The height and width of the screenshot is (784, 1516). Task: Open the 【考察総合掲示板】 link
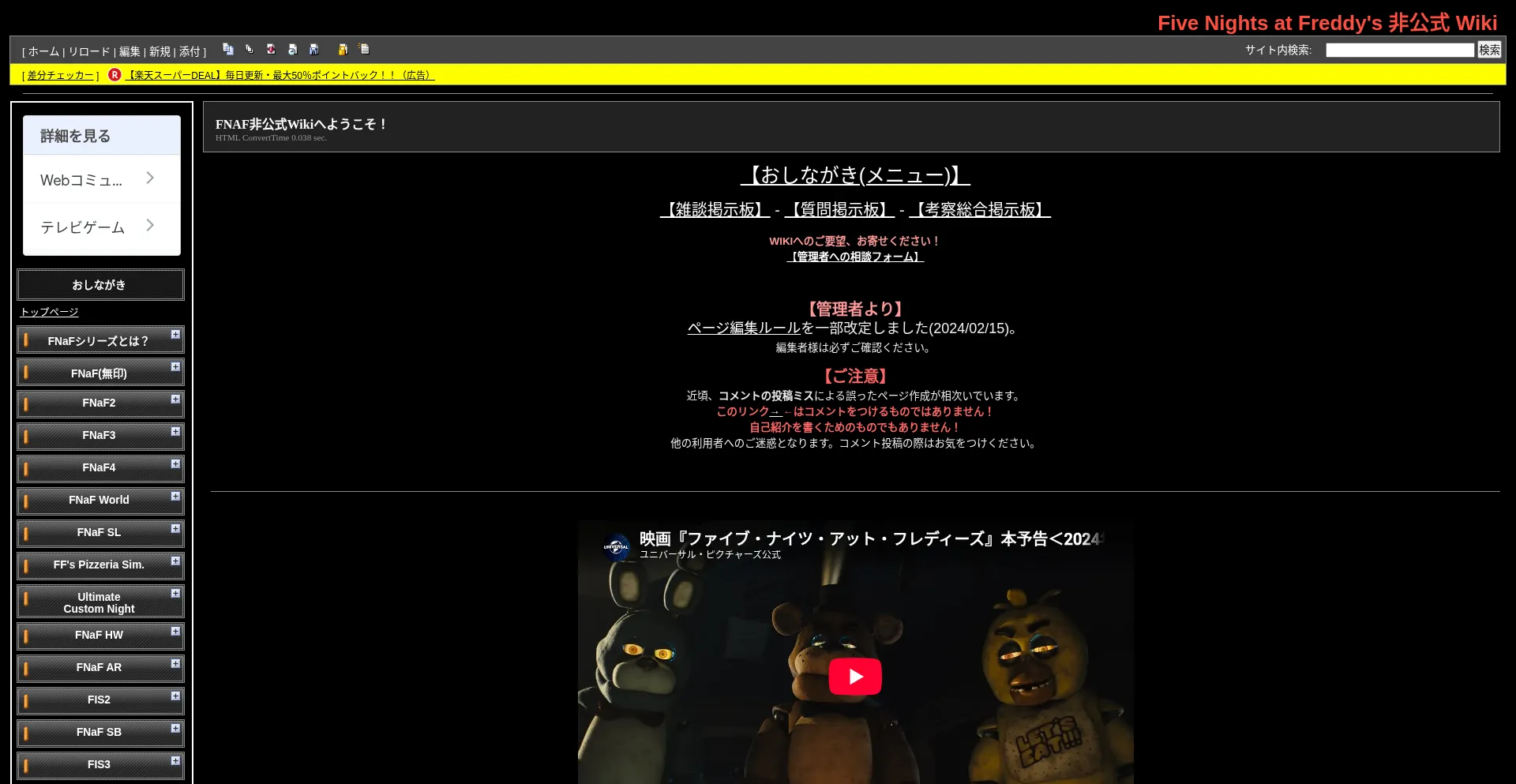pyautogui.click(x=980, y=209)
